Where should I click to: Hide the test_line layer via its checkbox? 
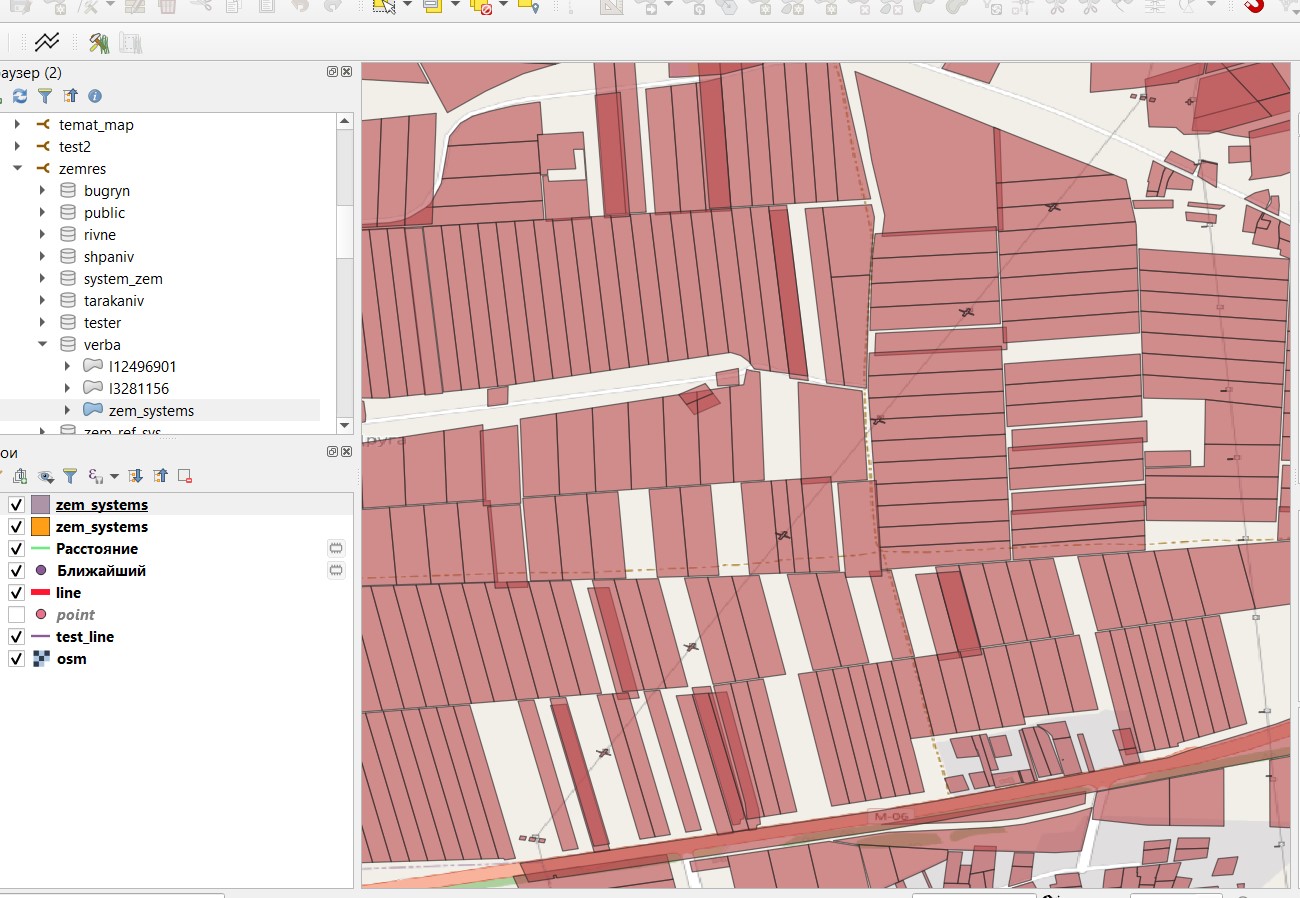[x=16, y=637]
